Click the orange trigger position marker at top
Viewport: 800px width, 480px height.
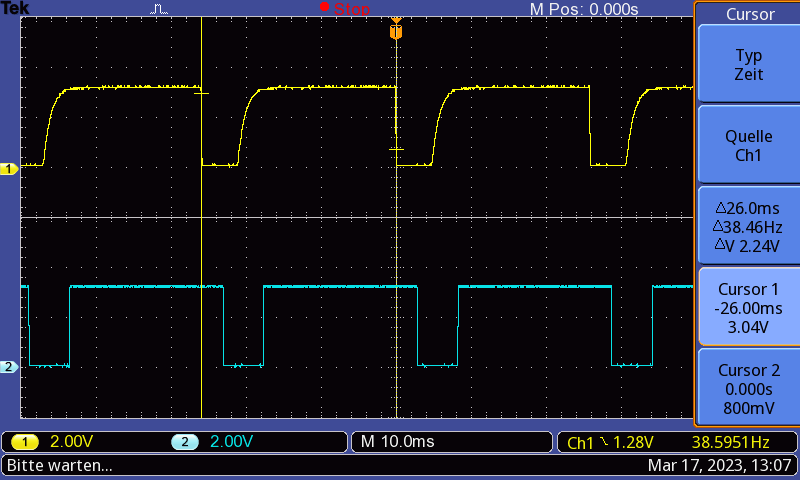click(396, 30)
